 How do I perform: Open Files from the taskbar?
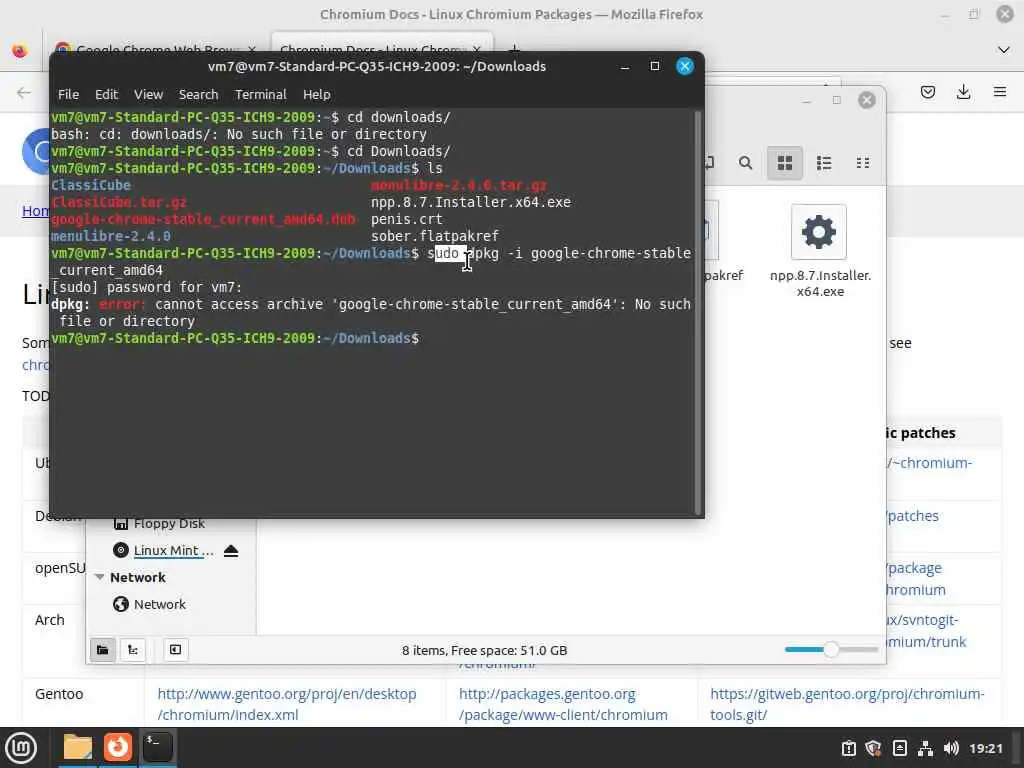click(x=78, y=748)
